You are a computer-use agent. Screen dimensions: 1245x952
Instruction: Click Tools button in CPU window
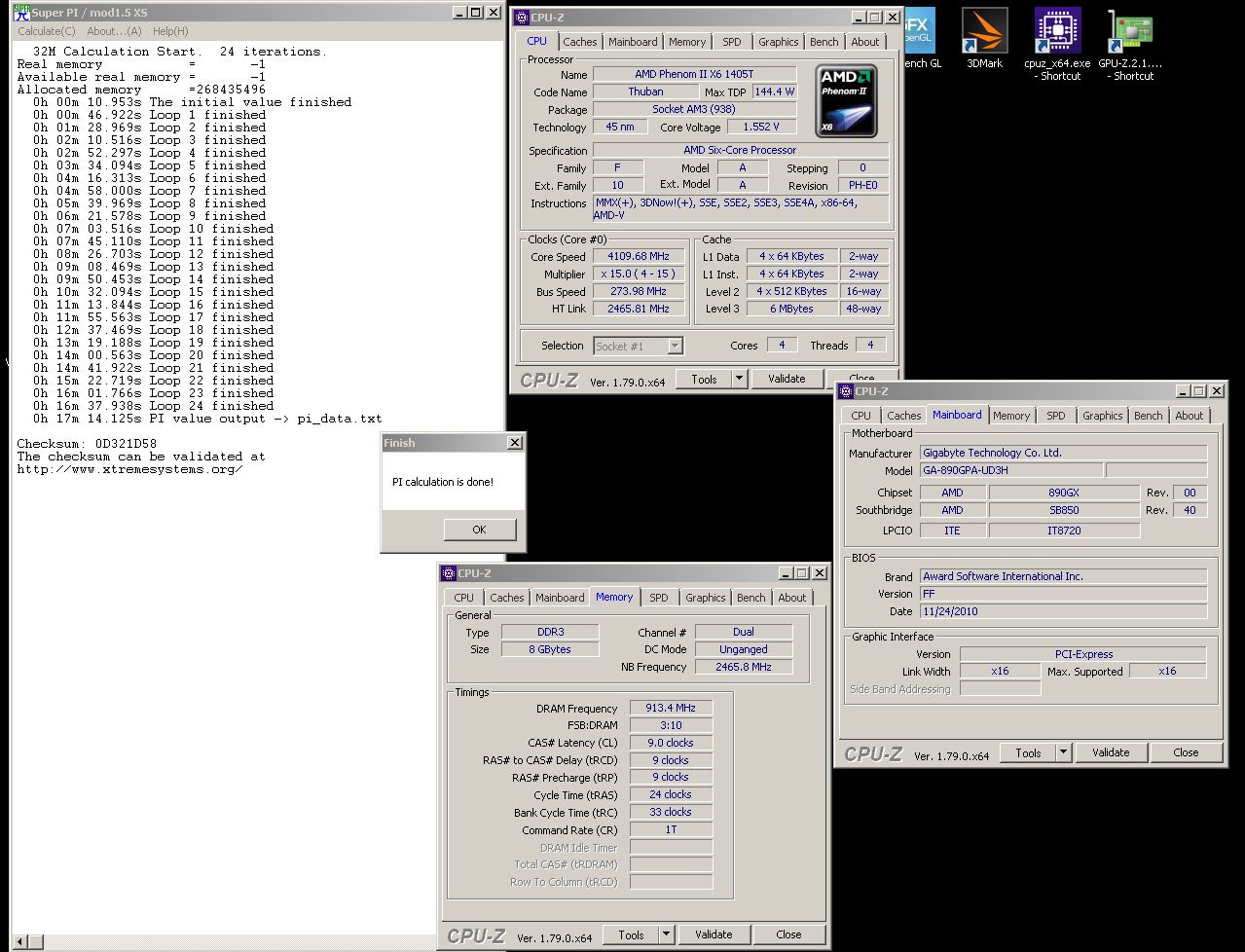coord(704,380)
